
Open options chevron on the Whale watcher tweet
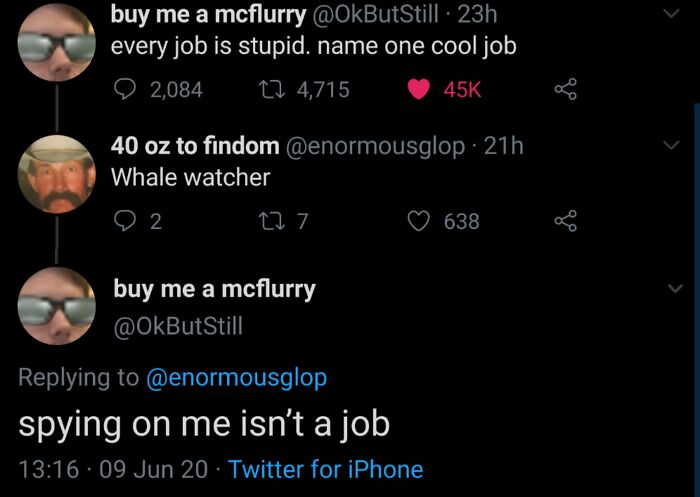click(671, 146)
